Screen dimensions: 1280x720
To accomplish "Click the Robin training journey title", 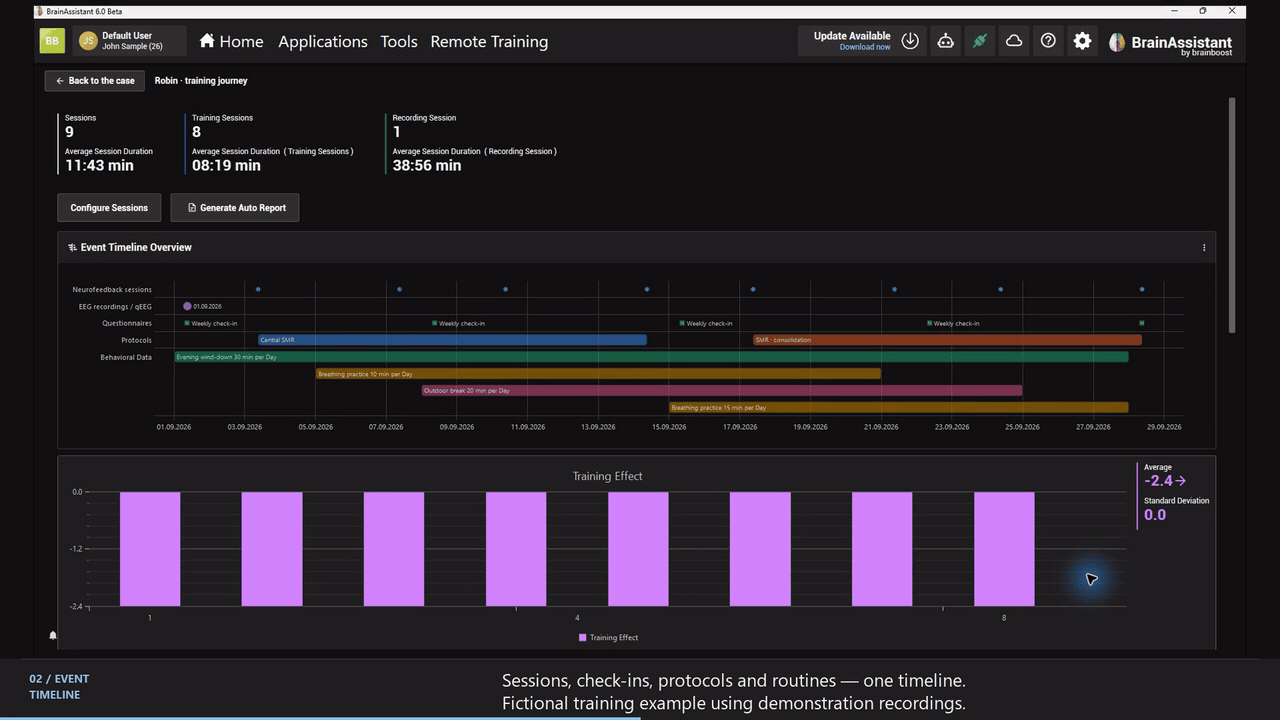I will click(x=201, y=81).
